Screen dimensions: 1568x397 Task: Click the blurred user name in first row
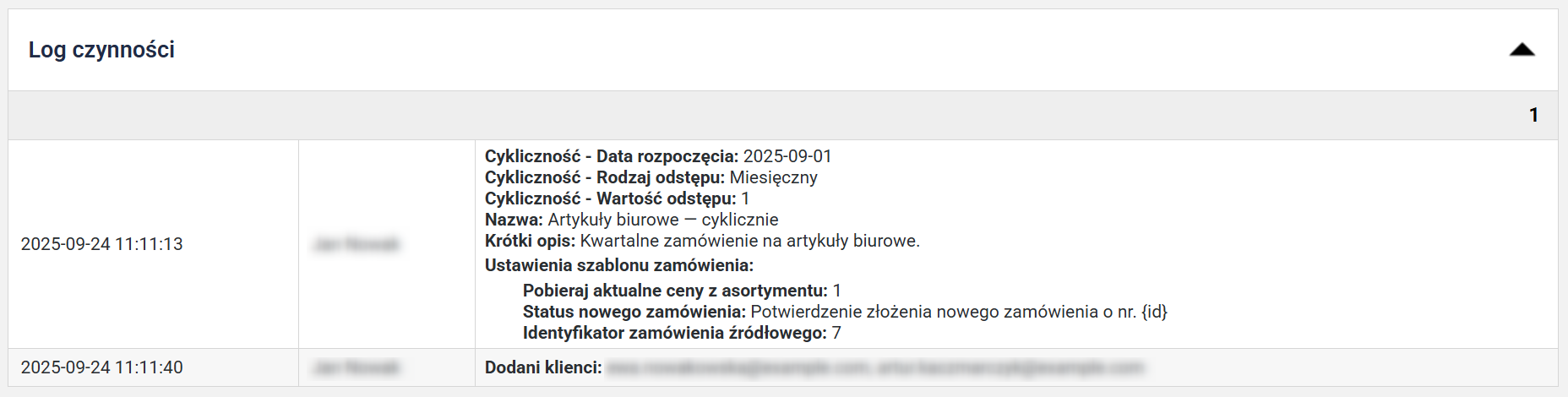(x=356, y=244)
